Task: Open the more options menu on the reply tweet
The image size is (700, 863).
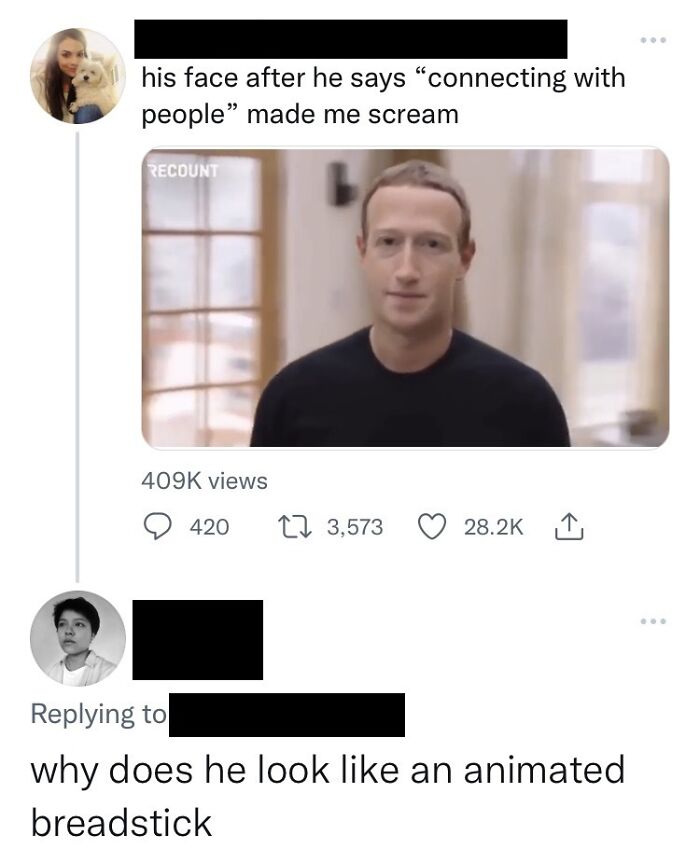Action: tap(652, 620)
